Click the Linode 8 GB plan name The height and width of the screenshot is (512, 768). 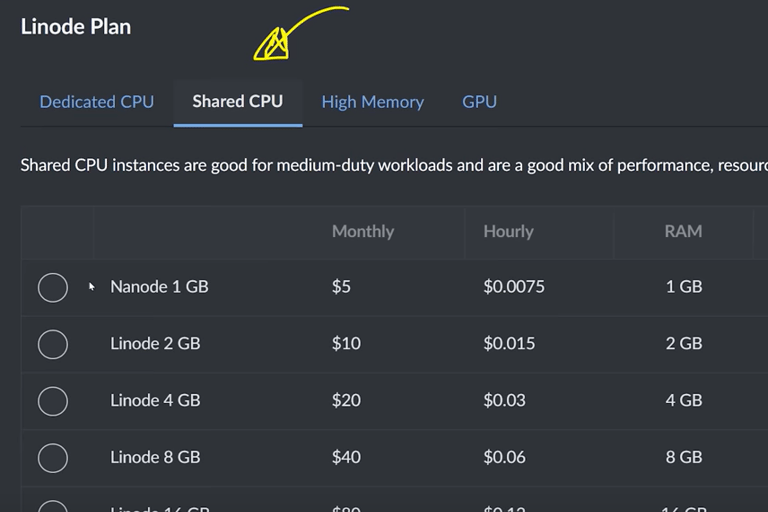pos(155,458)
